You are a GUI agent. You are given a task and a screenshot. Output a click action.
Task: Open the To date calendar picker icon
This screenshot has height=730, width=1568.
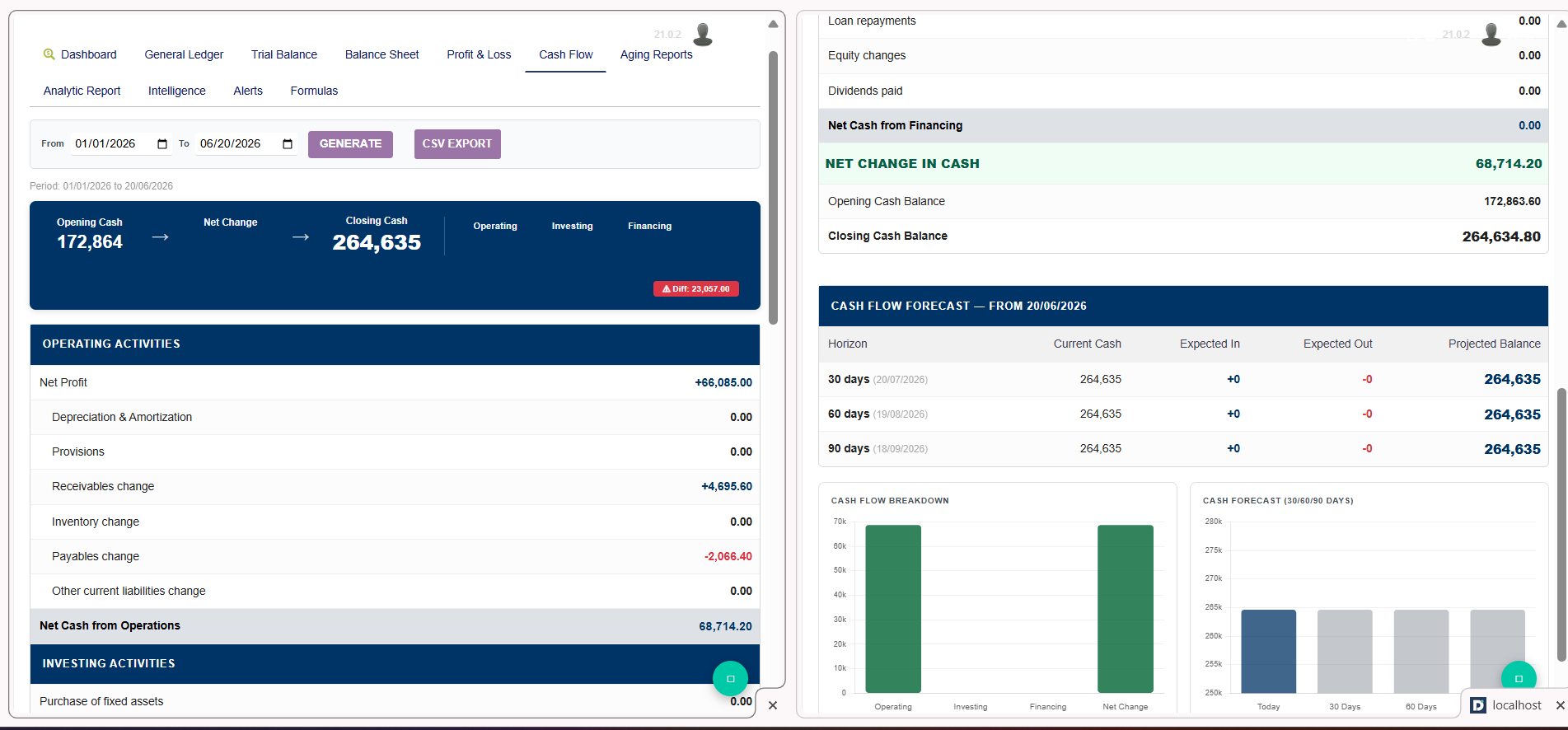(288, 144)
